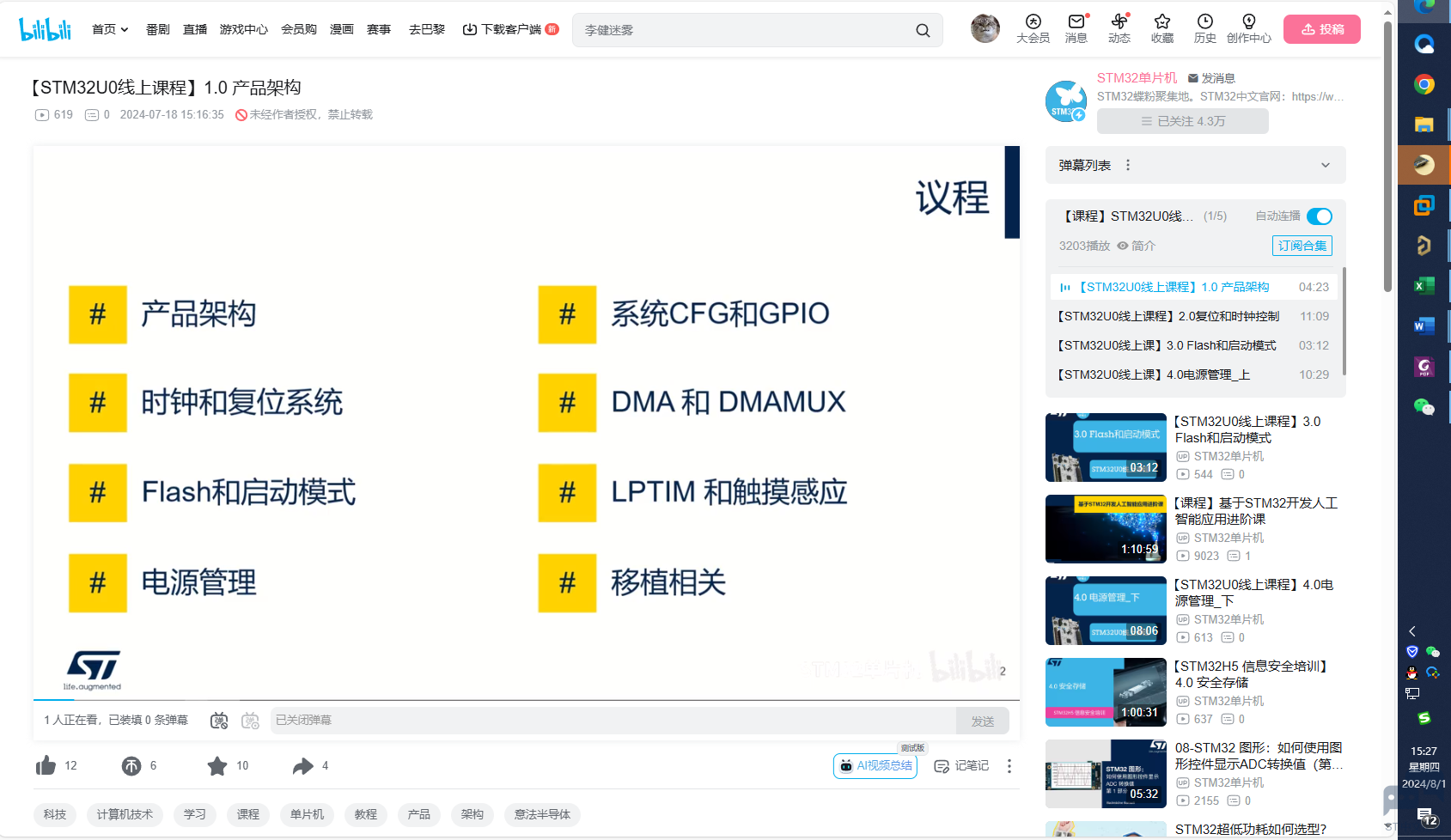Open the 赛事 navigation item
Viewport: 1451px width, 840px height.
(x=379, y=29)
